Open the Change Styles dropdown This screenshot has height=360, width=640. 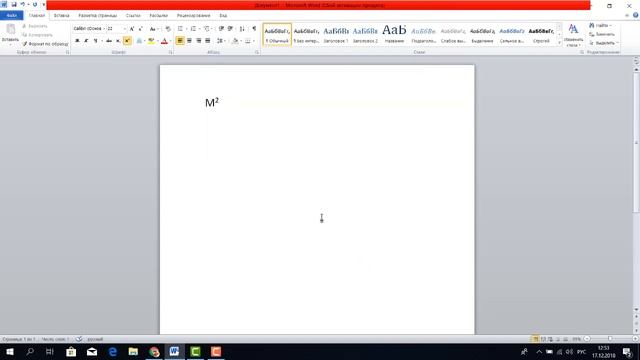[x=573, y=35]
